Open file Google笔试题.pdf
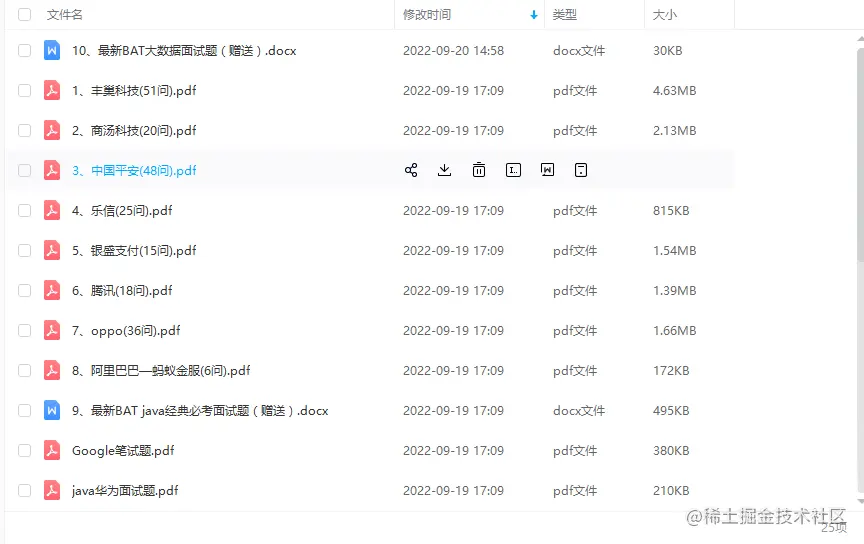Image resolution: width=864 pixels, height=544 pixels. (x=123, y=450)
